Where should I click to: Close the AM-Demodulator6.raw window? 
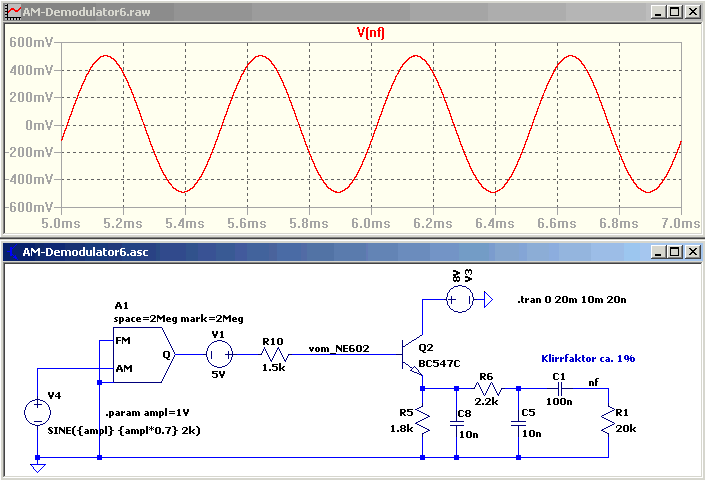point(692,12)
